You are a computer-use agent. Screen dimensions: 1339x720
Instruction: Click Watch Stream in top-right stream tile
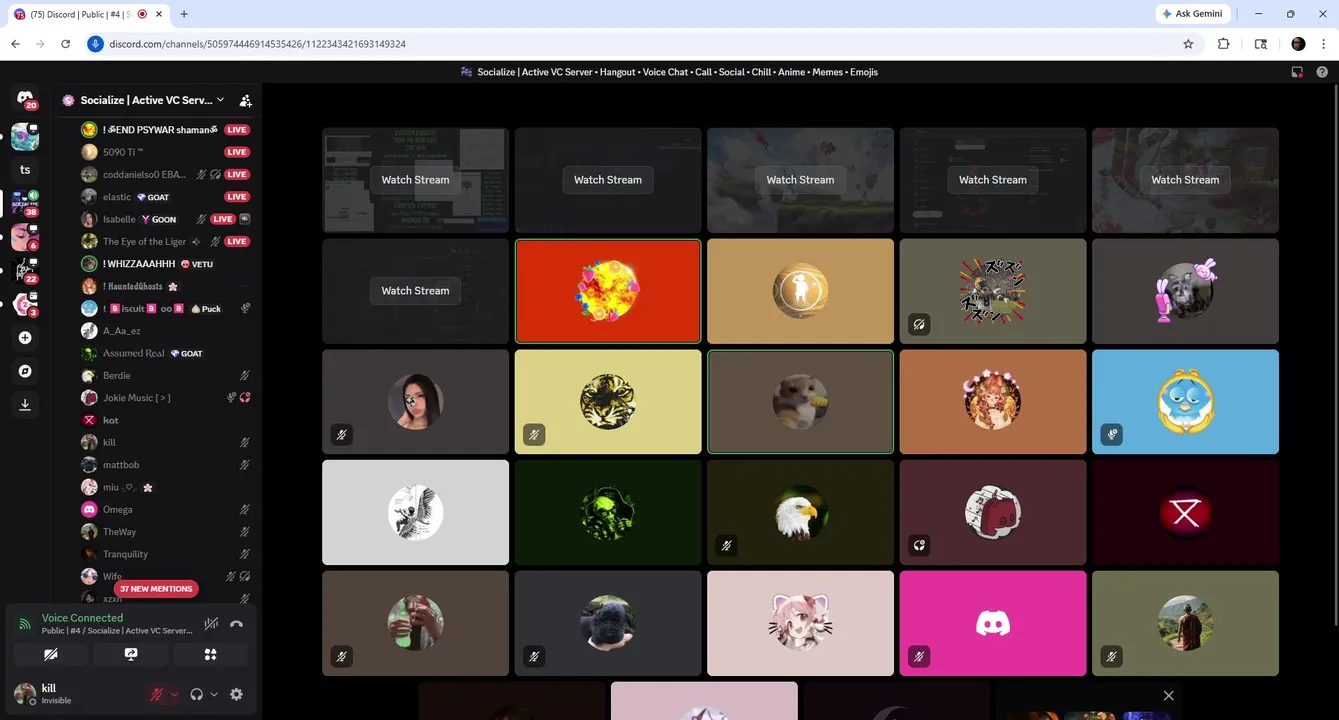point(1185,180)
